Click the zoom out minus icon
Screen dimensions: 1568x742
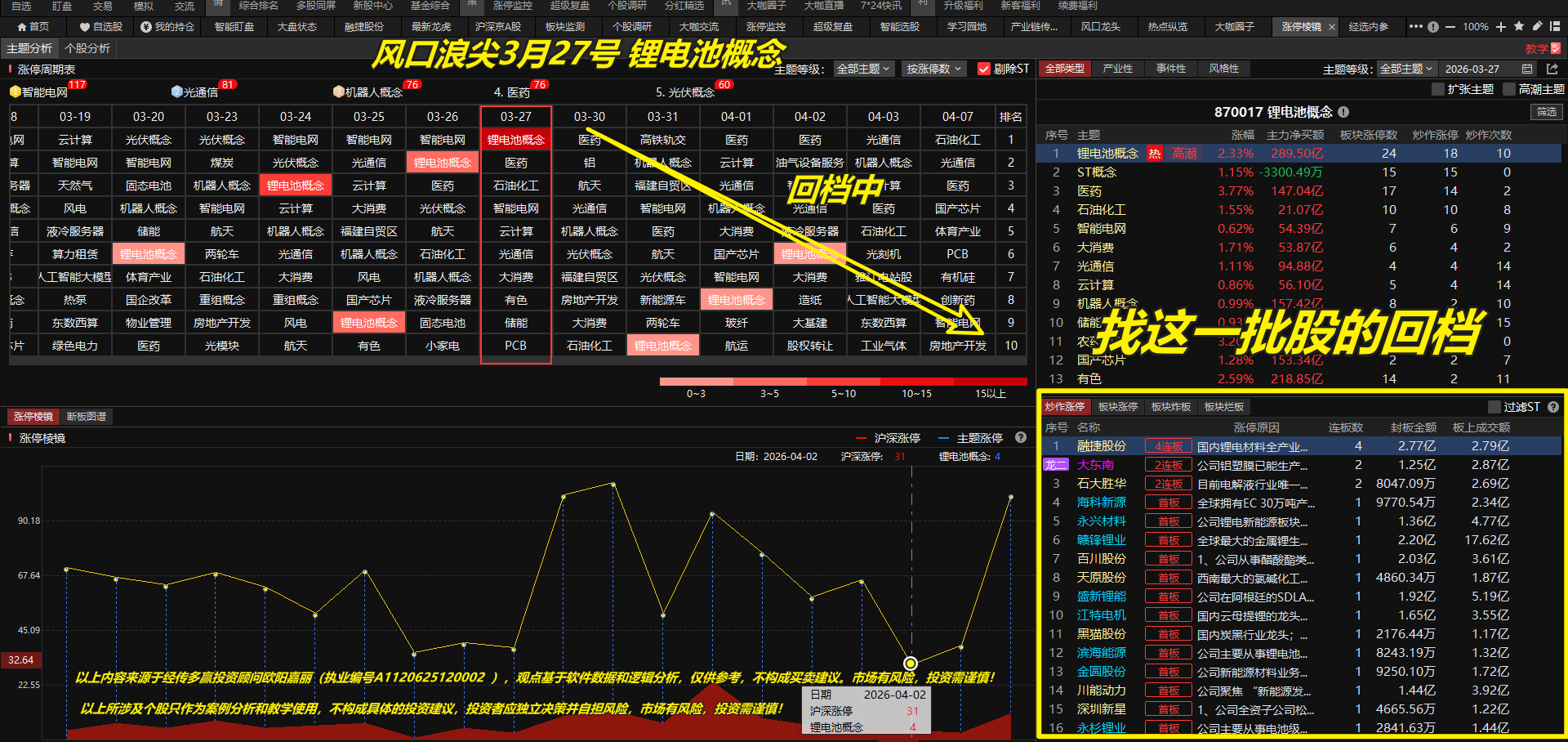1450,27
